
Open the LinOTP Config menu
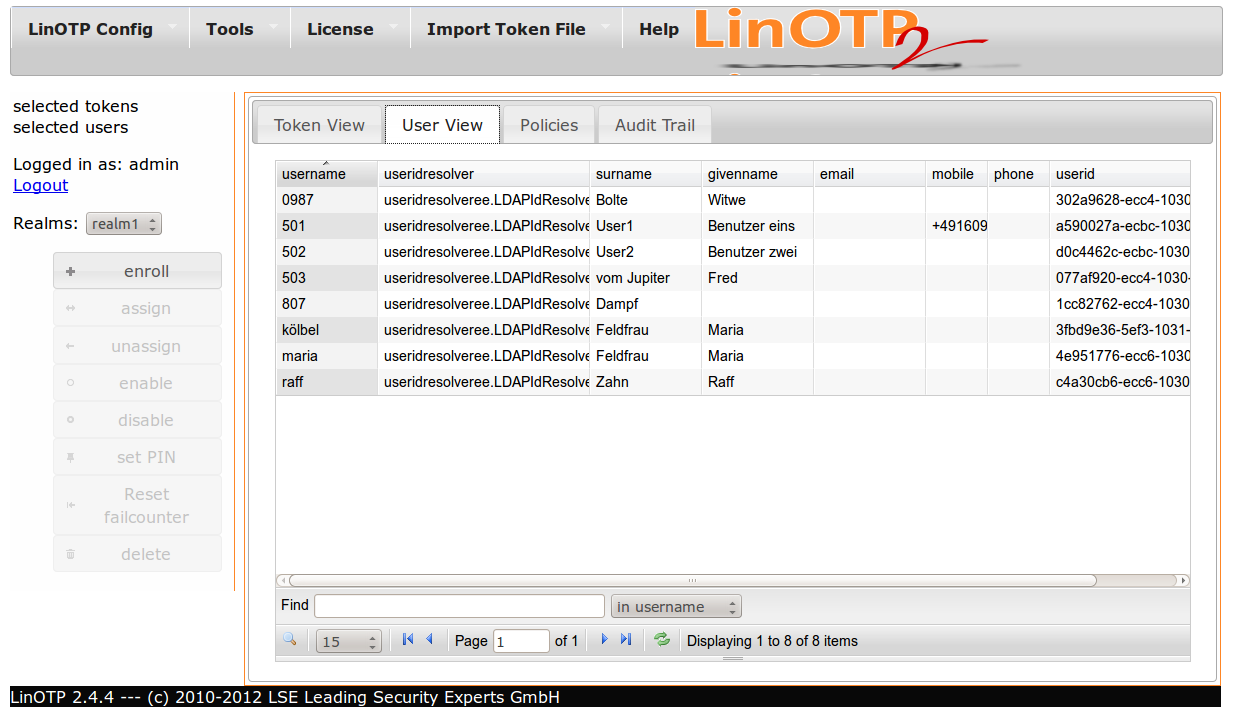tap(91, 29)
